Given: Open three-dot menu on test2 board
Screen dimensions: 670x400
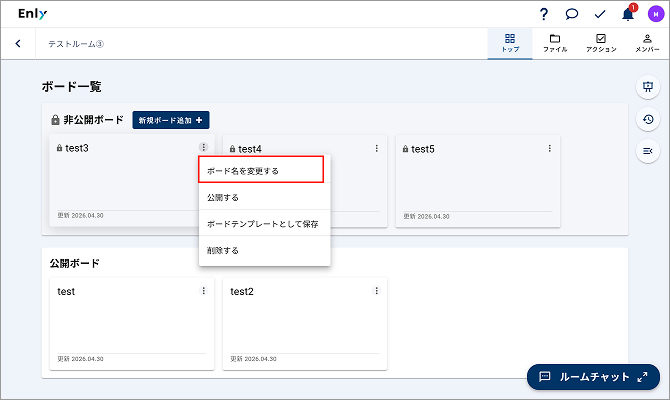Looking at the screenshot, I should pos(376,291).
